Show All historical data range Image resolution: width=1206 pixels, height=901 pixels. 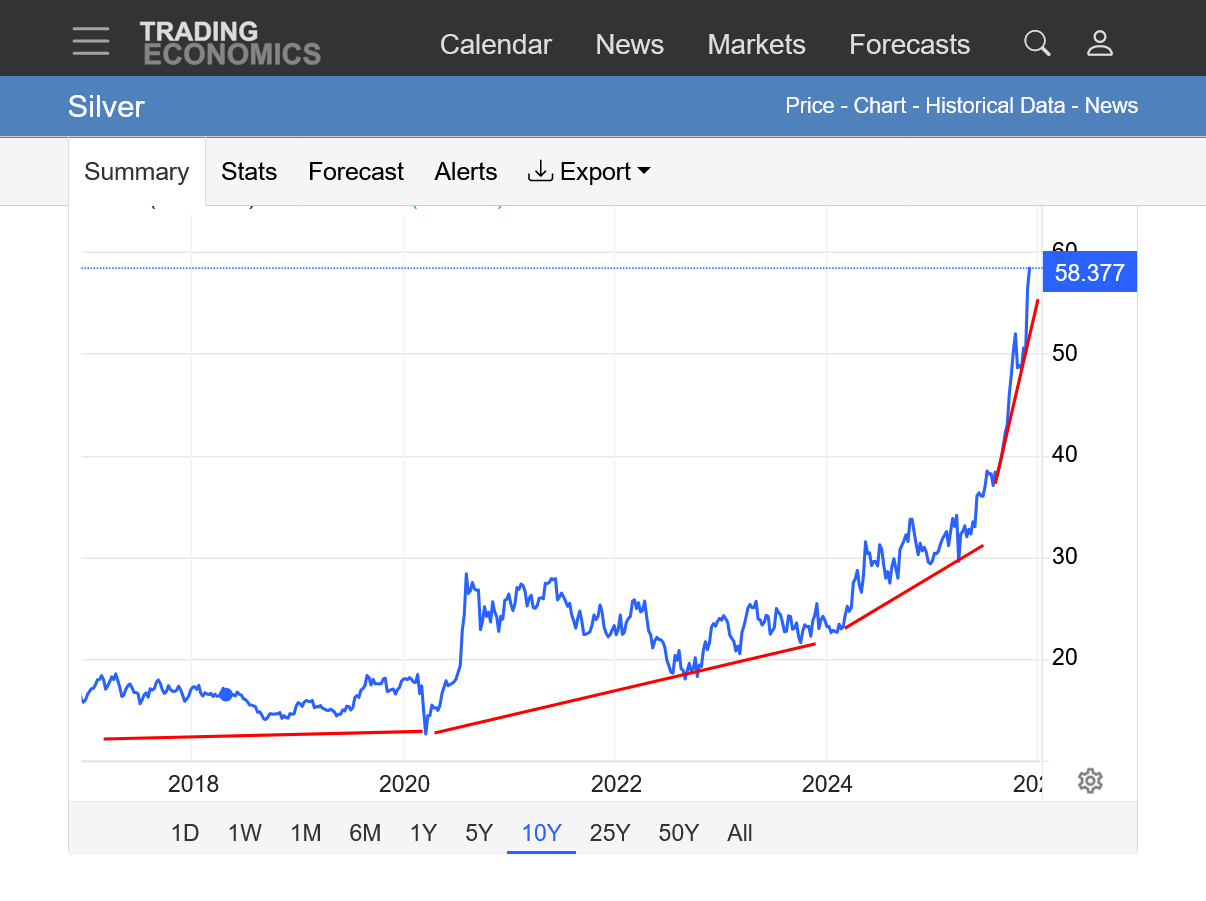(740, 833)
